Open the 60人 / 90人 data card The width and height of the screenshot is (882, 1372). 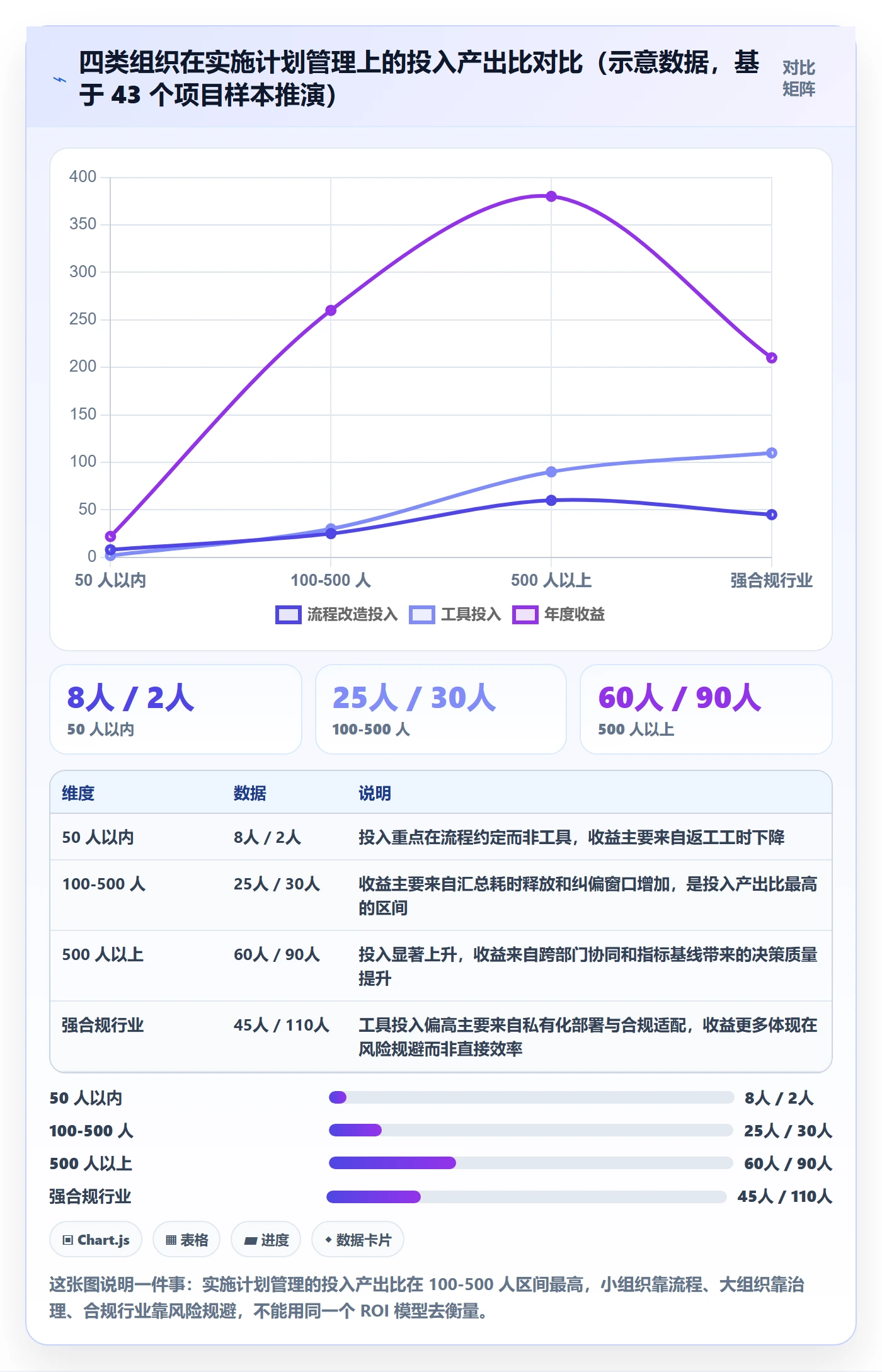pyautogui.click(x=706, y=709)
